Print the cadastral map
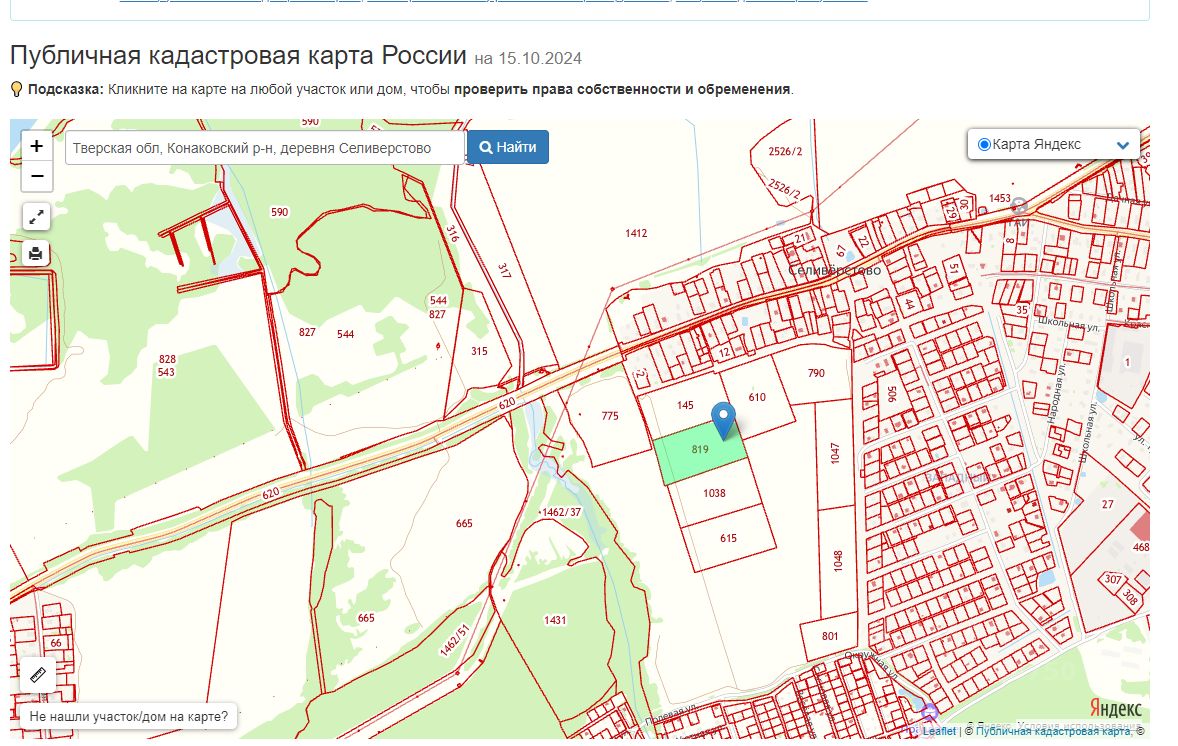Viewport: 1178px width, 746px height. [x=36, y=254]
